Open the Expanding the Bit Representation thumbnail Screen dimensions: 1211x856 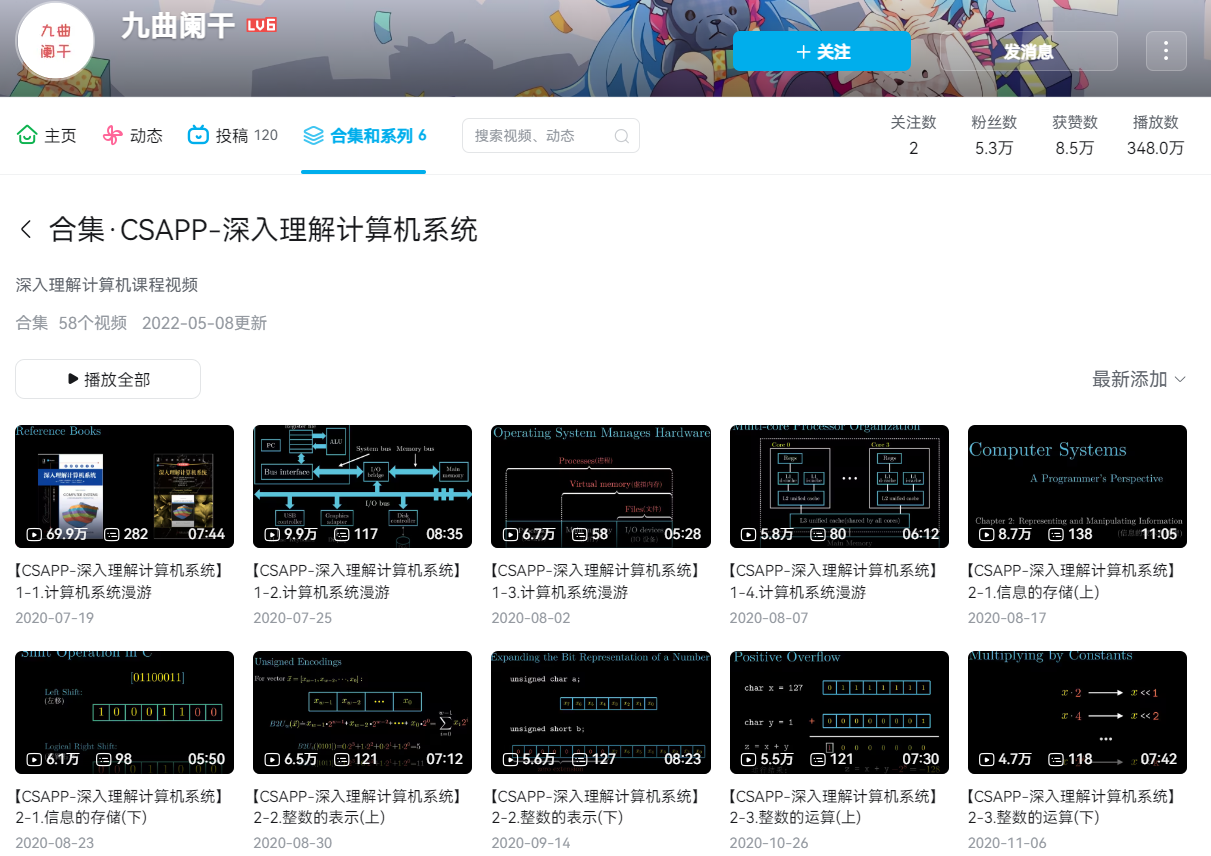point(601,712)
